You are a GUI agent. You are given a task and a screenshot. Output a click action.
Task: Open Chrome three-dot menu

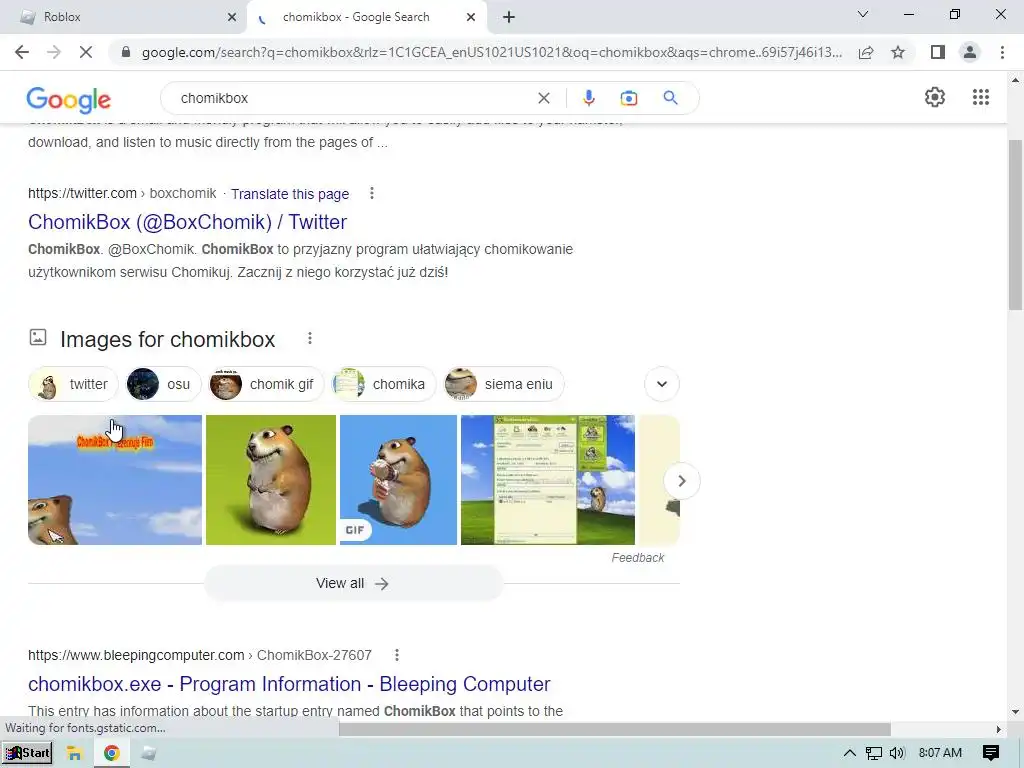1002,52
